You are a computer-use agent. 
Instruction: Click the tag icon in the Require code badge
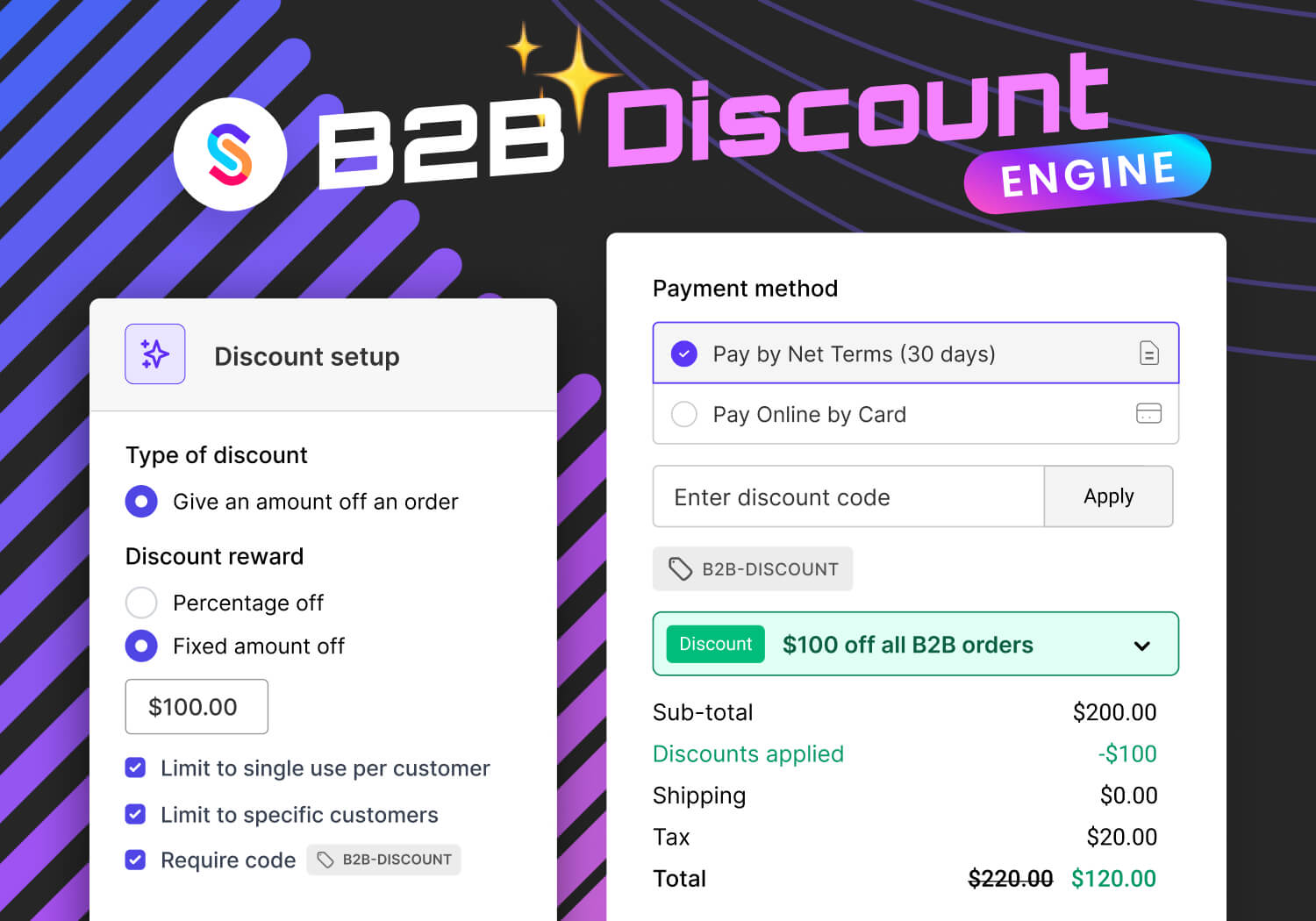click(325, 860)
